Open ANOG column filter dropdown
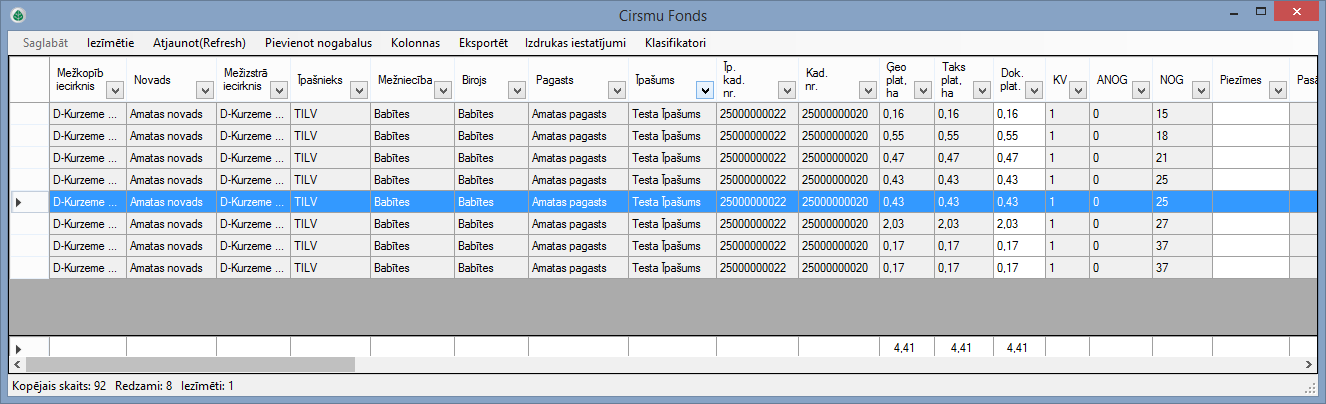 click(x=1140, y=90)
